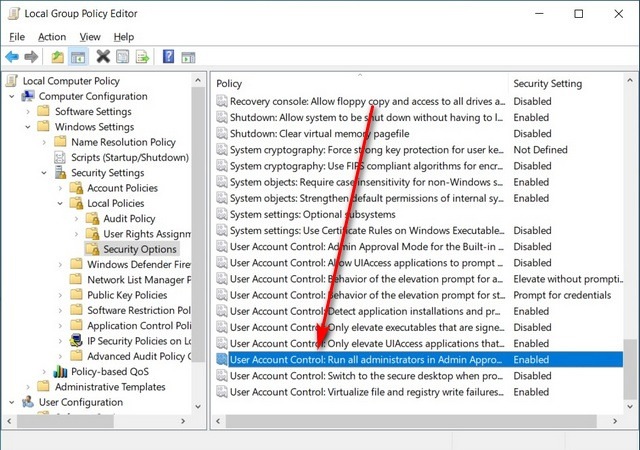Click the Forward arrow toolbar icon
This screenshot has width=640, height=450.
[31, 57]
